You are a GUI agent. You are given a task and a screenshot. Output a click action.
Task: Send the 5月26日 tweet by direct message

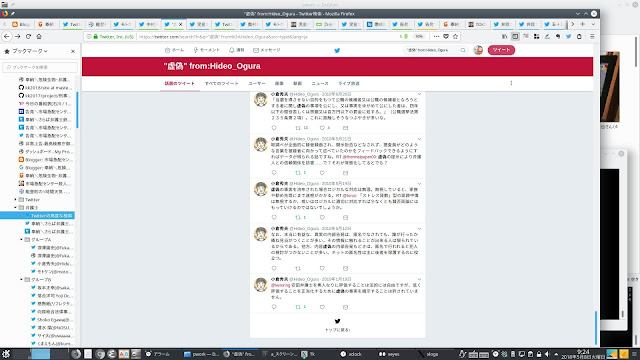point(345,128)
